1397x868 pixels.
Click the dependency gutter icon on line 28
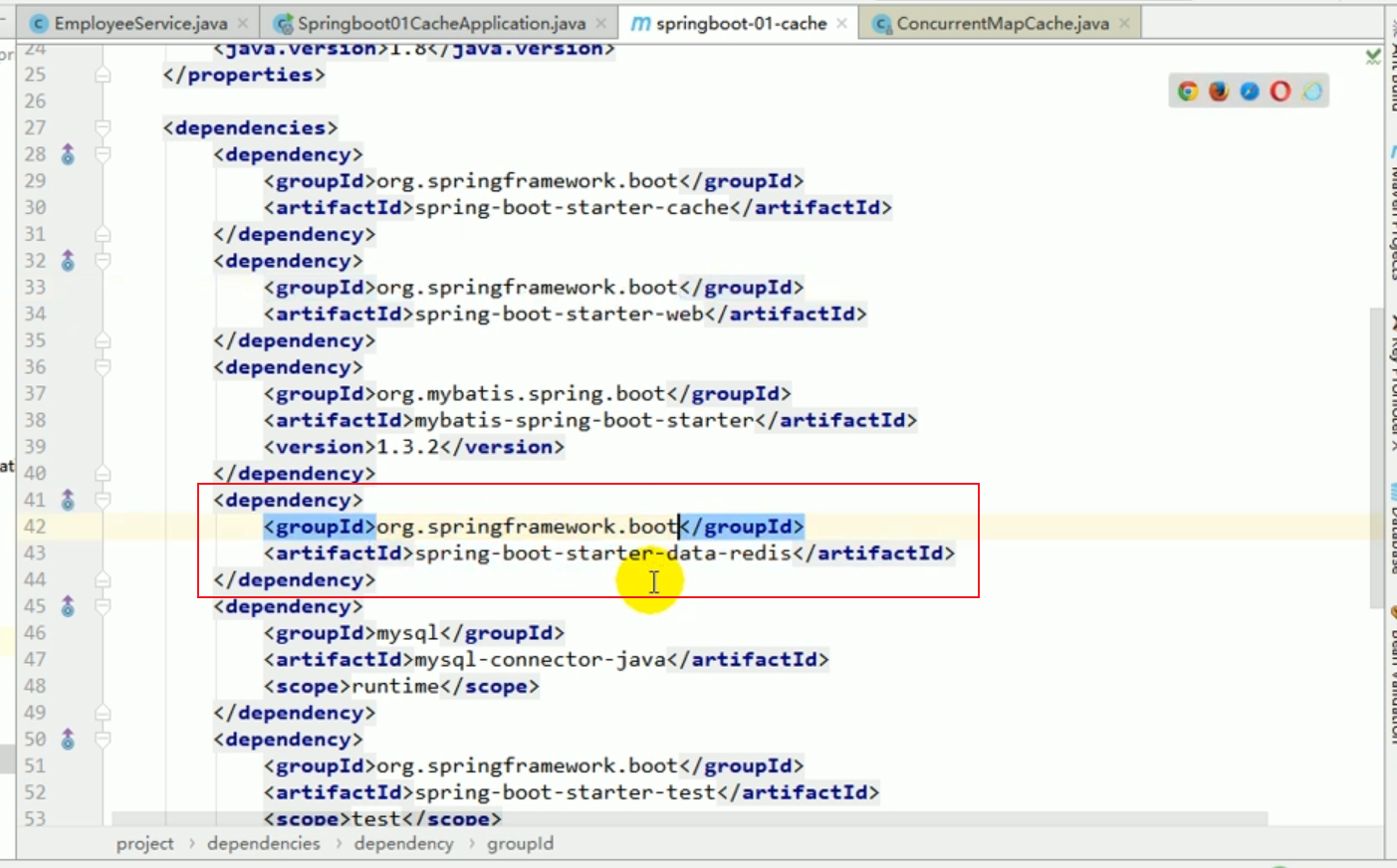[x=68, y=154]
